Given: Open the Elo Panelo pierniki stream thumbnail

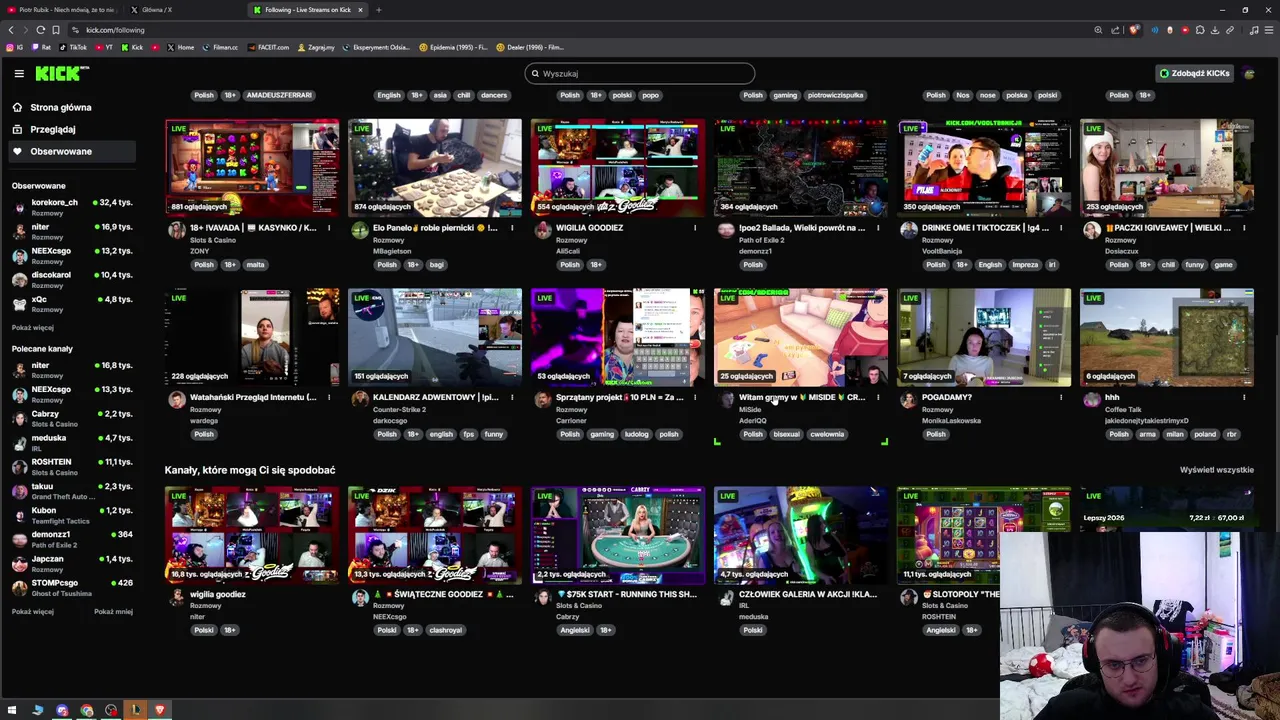Looking at the screenshot, I should (435, 167).
